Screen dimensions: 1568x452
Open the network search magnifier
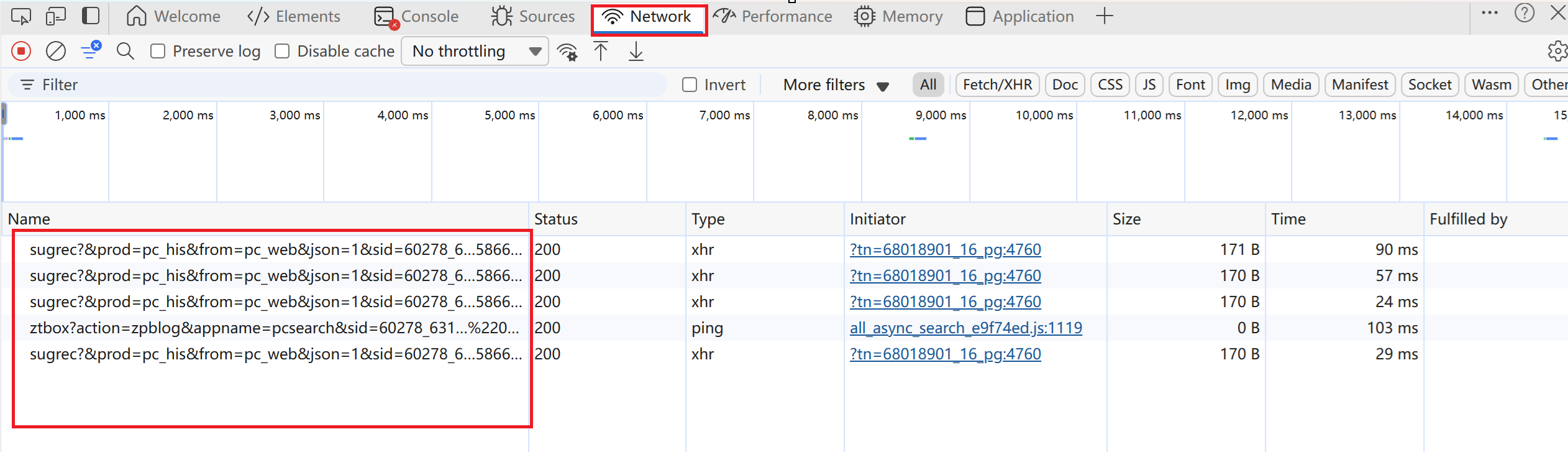[x=125, y=51]
